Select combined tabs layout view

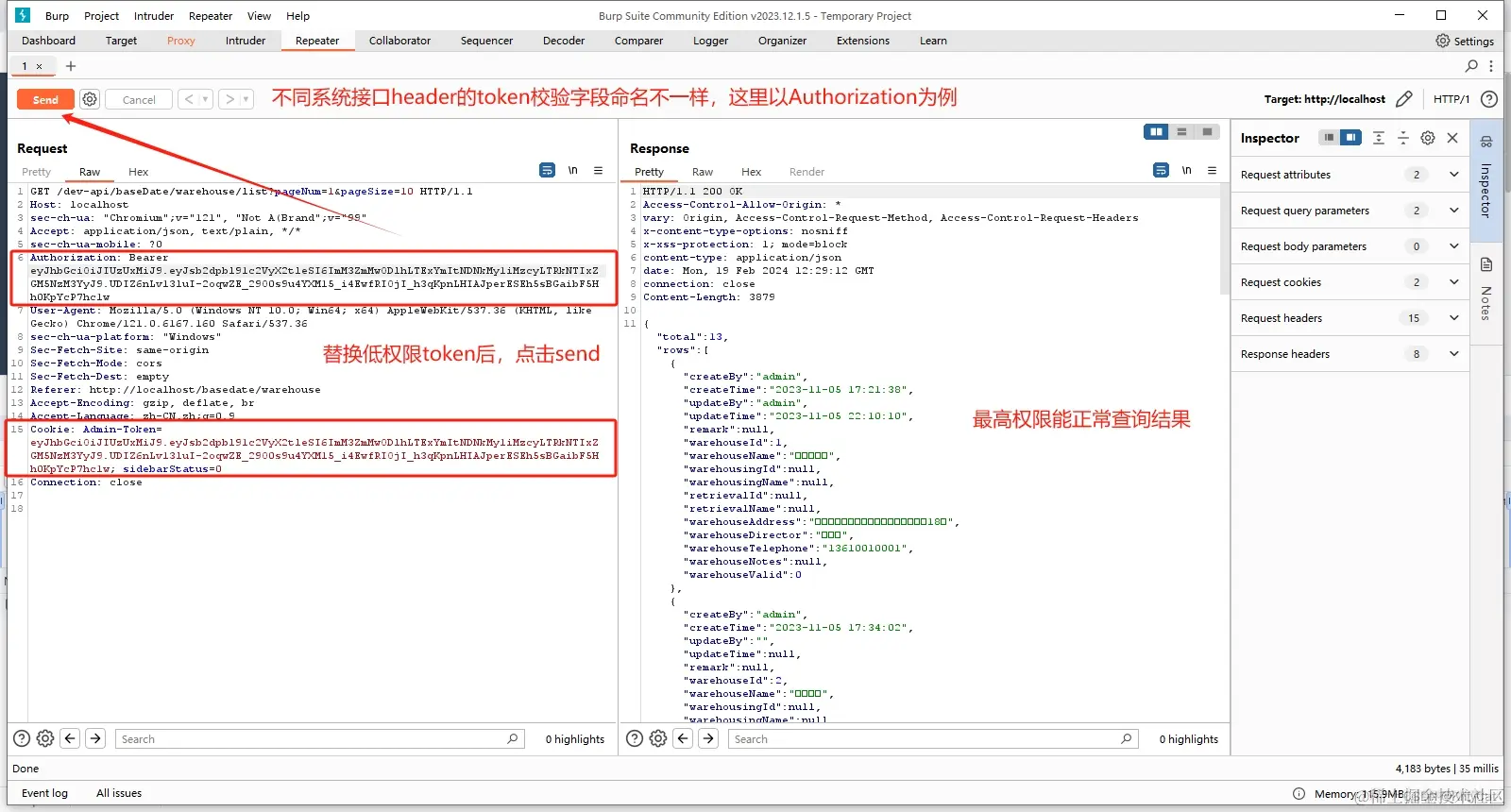tap(1207, 132)
